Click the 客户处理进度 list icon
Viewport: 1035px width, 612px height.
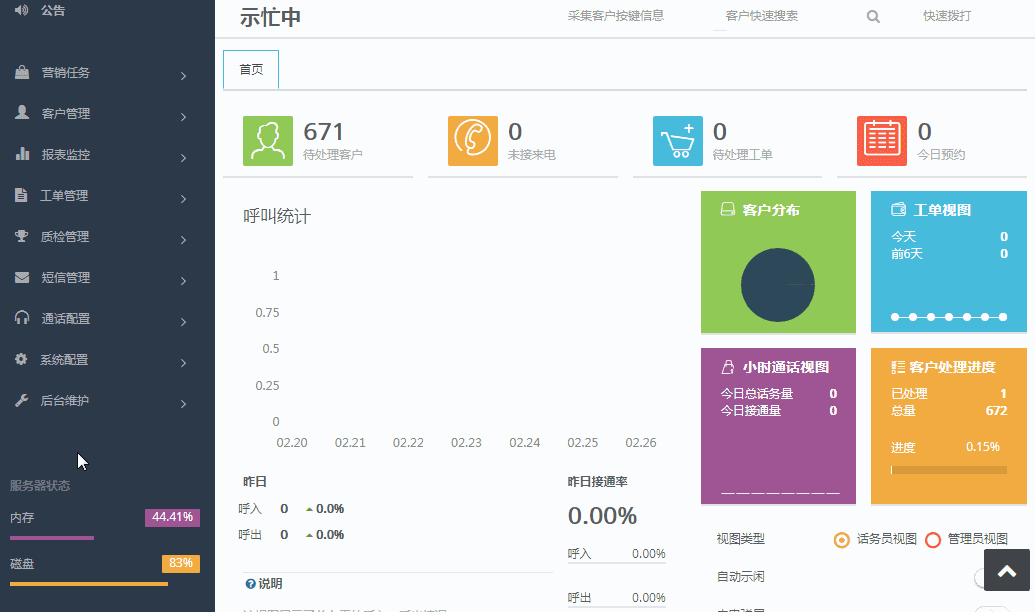coord(898,367)
